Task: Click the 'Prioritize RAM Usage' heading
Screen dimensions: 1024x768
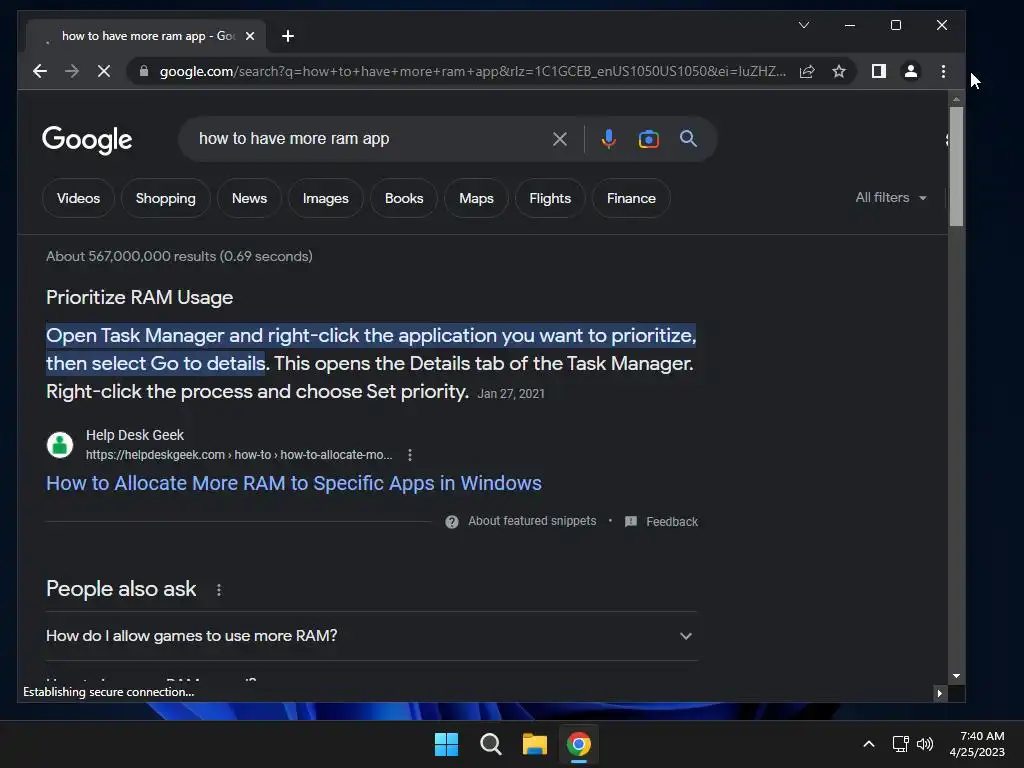Action: tap(140, 297)
